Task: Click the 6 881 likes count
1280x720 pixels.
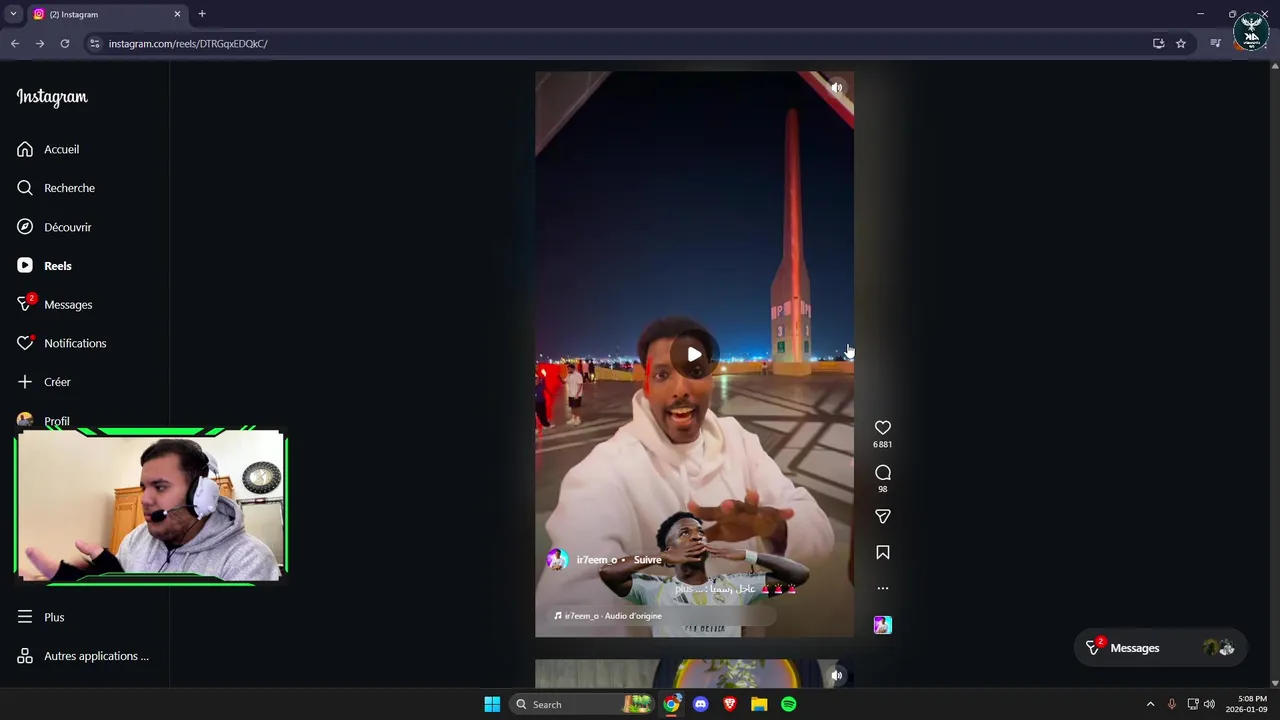Action: pos(883,444)
